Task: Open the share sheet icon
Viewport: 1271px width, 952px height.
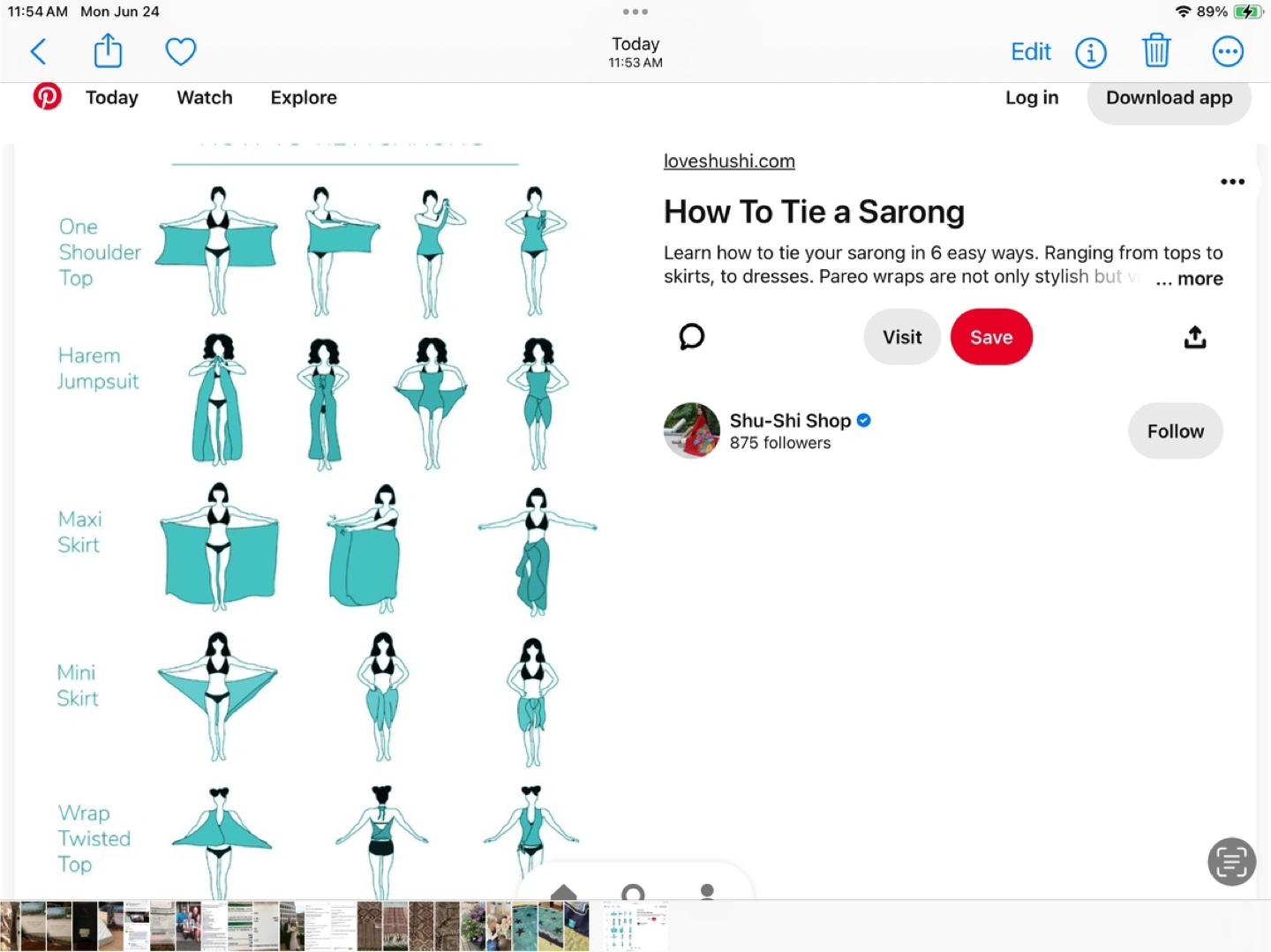Action: 108,50
